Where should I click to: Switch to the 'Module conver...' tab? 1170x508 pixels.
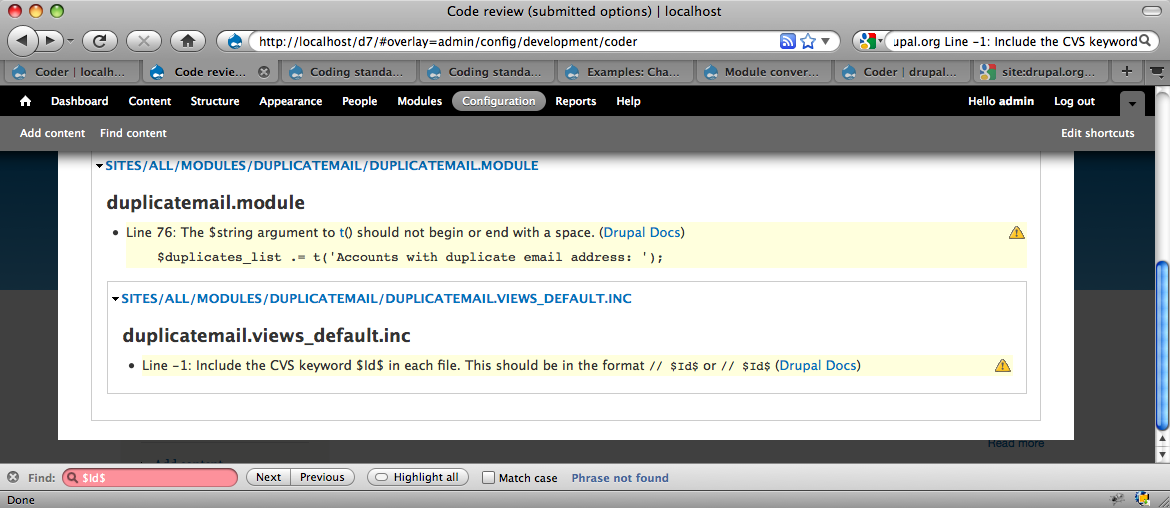(x=763, y=72)
